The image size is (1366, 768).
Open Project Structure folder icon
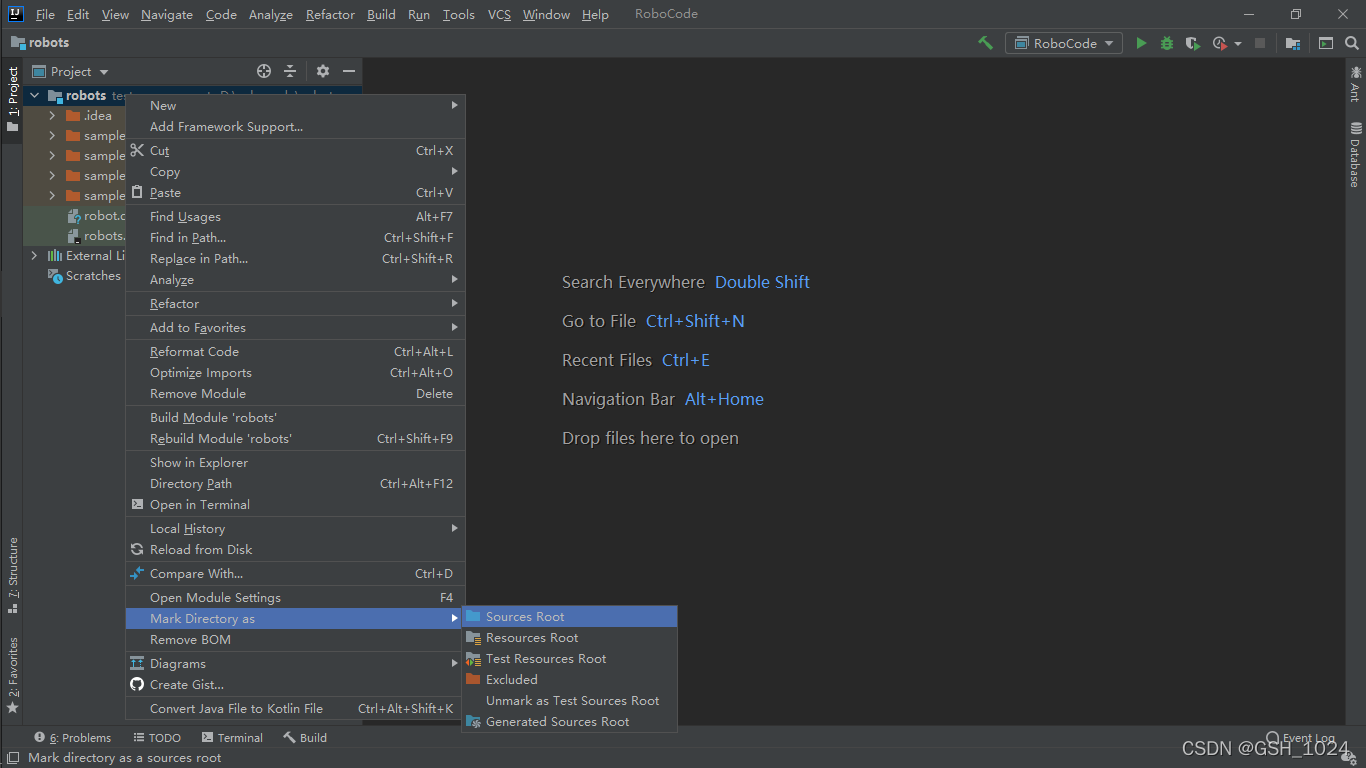[x=1293, y=43]
